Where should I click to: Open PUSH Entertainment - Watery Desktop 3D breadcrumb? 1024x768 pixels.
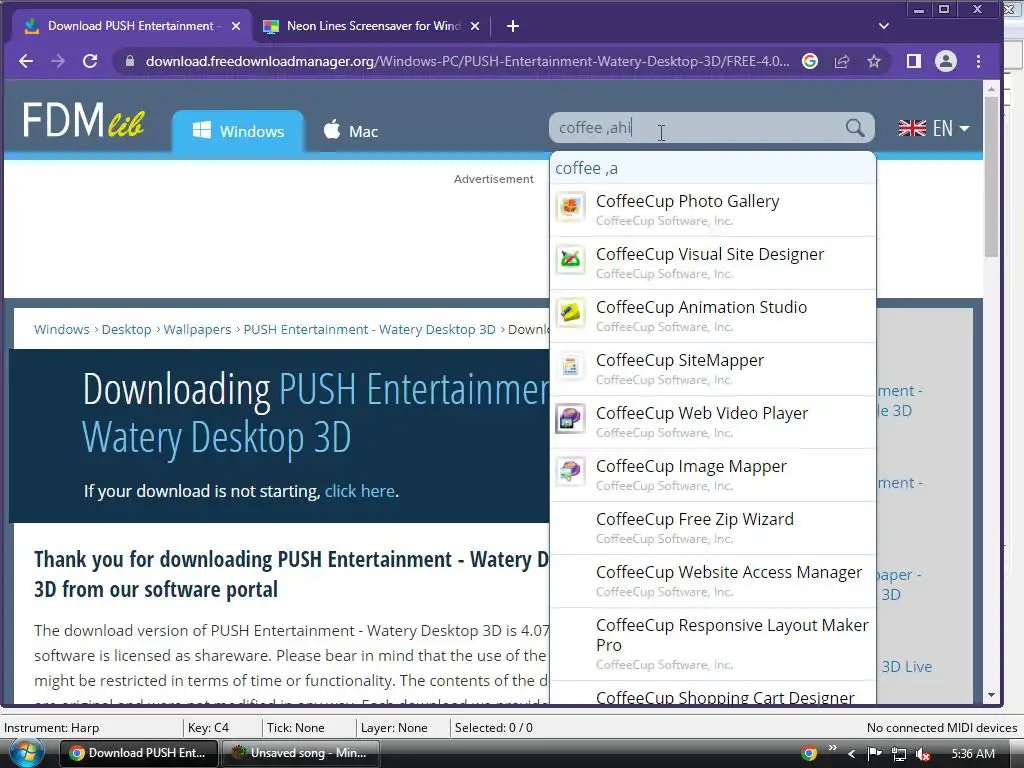tap(370, 329)
